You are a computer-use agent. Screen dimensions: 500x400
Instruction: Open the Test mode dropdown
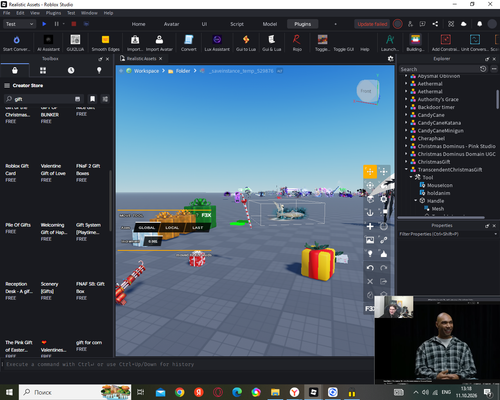click(x=19, y=24)
